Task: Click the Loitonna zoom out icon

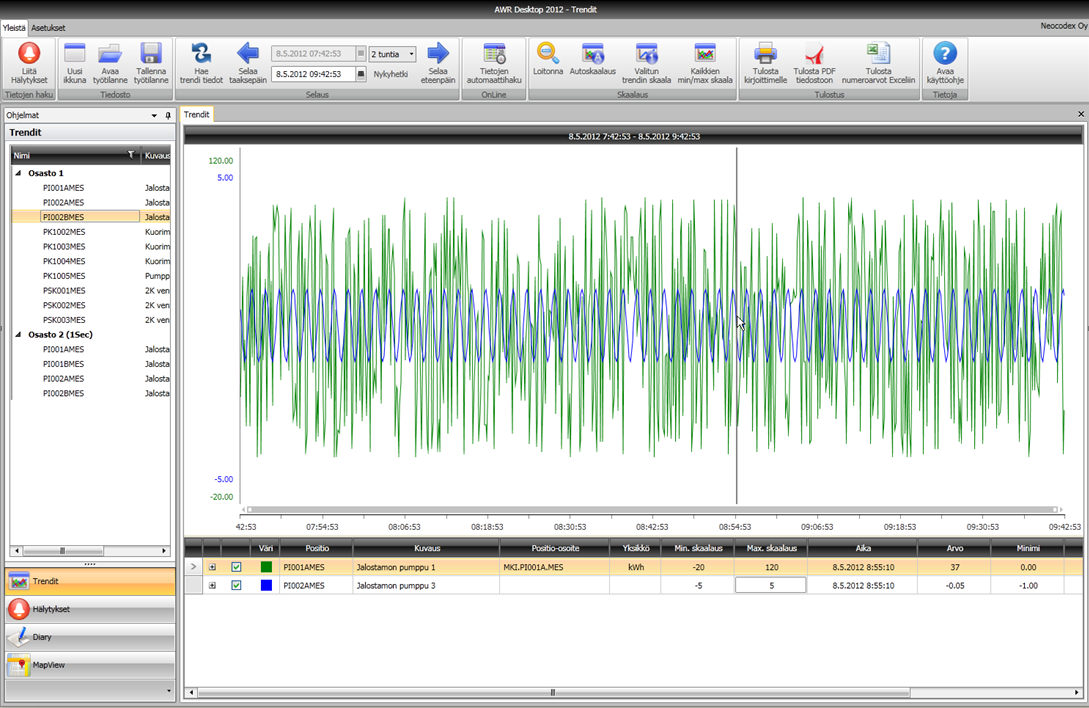Action: (x=548, y=54)
